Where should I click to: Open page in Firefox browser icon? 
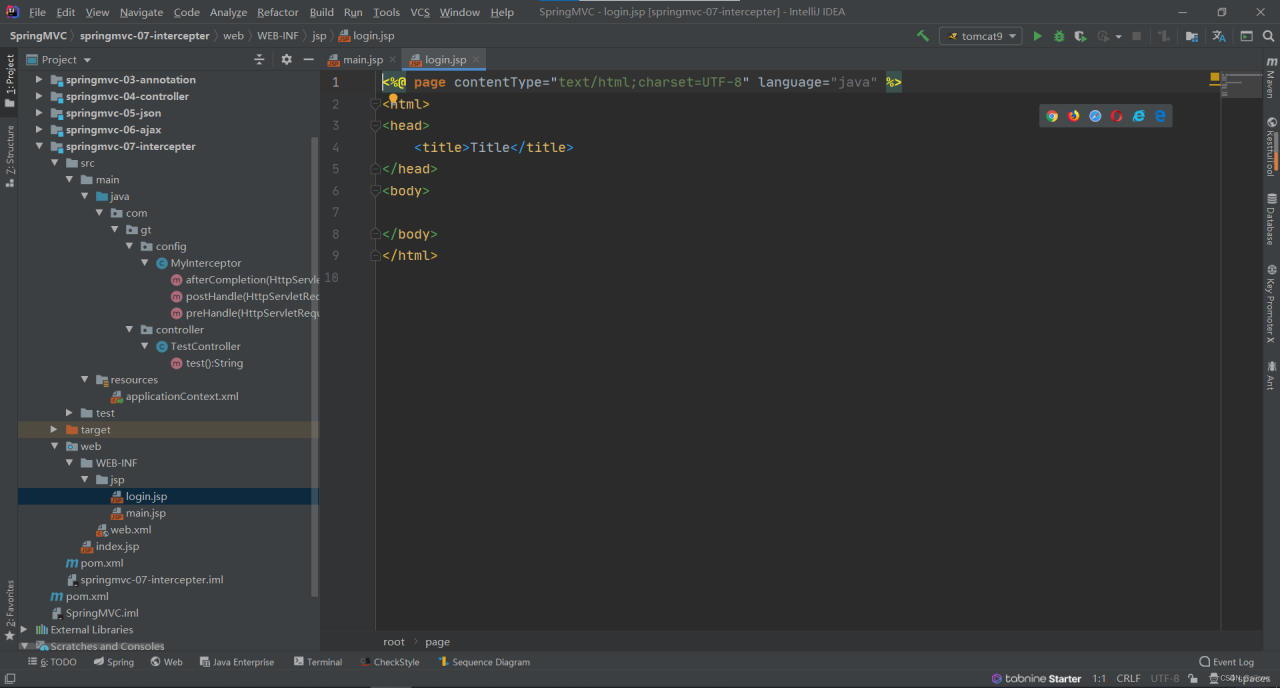[1074, 116]
